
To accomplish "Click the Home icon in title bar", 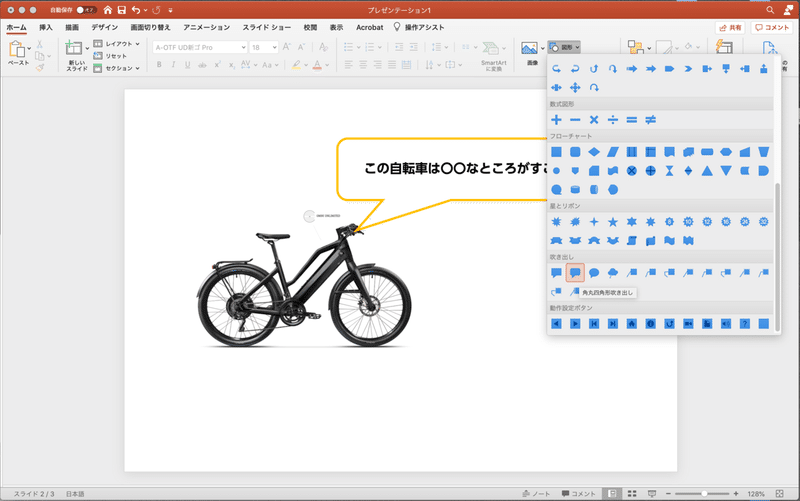I will [107, 10].
